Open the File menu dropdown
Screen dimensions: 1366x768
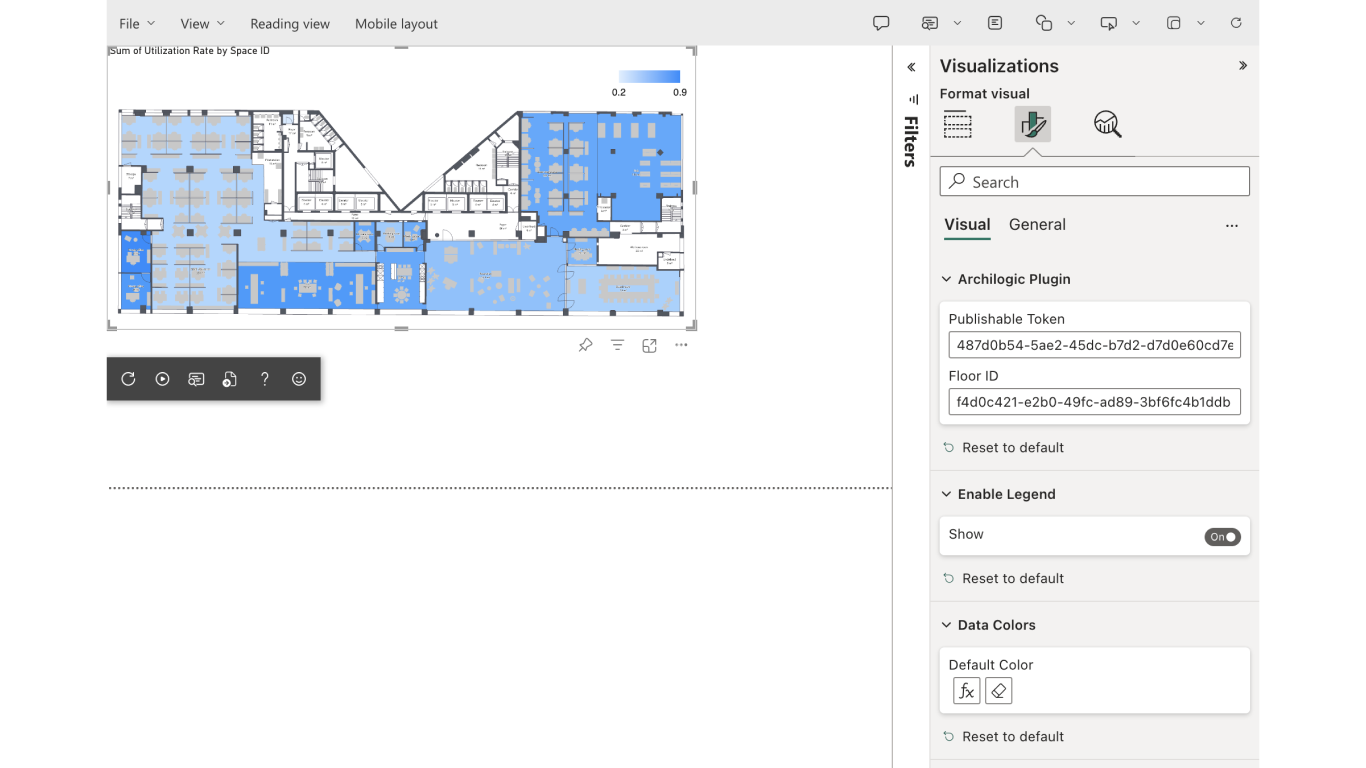[x=137, y=23]
